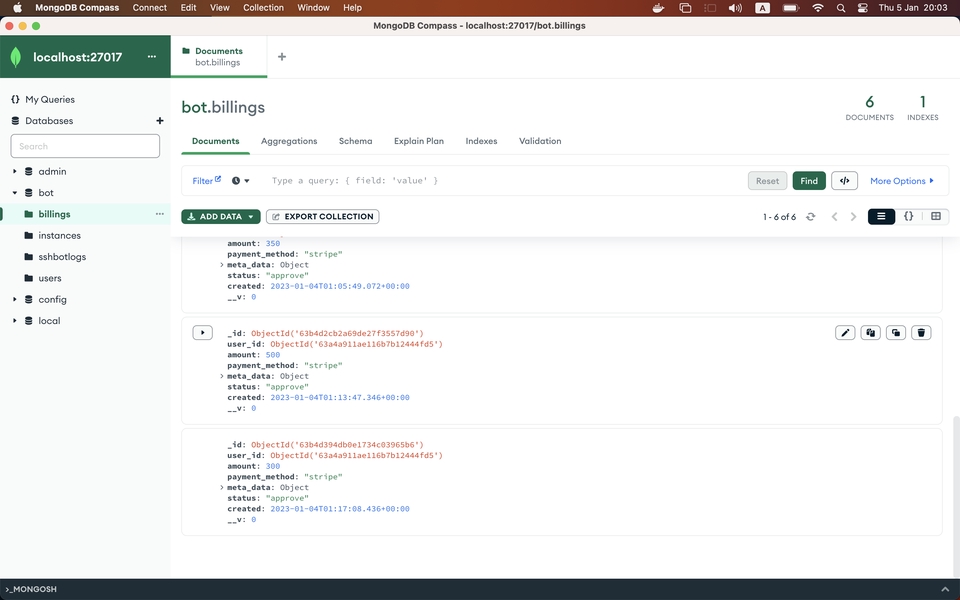The image size is (960, 600).
Task: Expand the config database
Action: coord(15,299)
